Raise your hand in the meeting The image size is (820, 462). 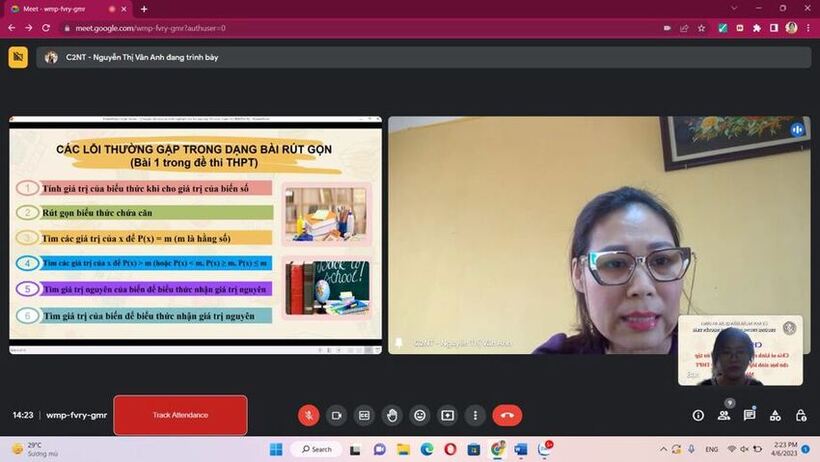(392, 415)
